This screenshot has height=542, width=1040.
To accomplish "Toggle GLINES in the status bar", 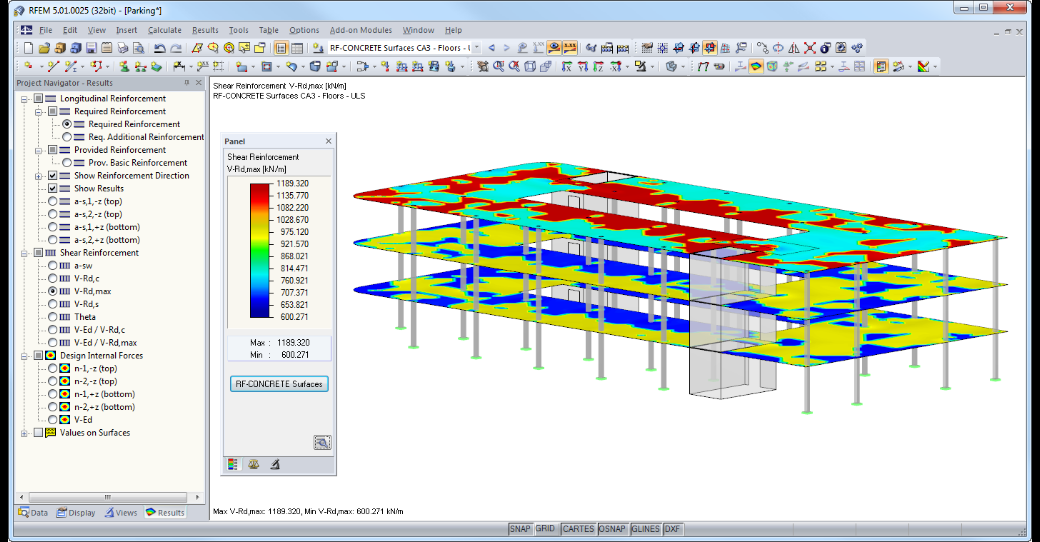I will tap(645, 529).
